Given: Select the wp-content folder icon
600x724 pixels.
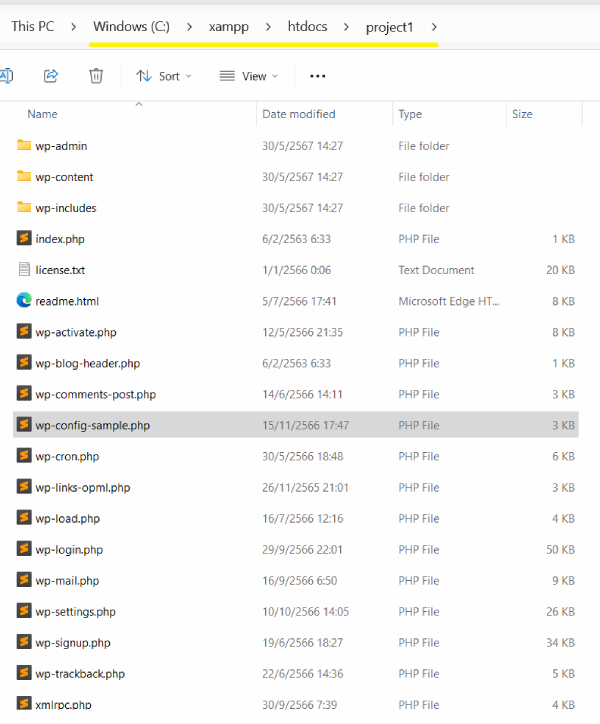Looking at the screenshot, I should [x=24, y=176].
